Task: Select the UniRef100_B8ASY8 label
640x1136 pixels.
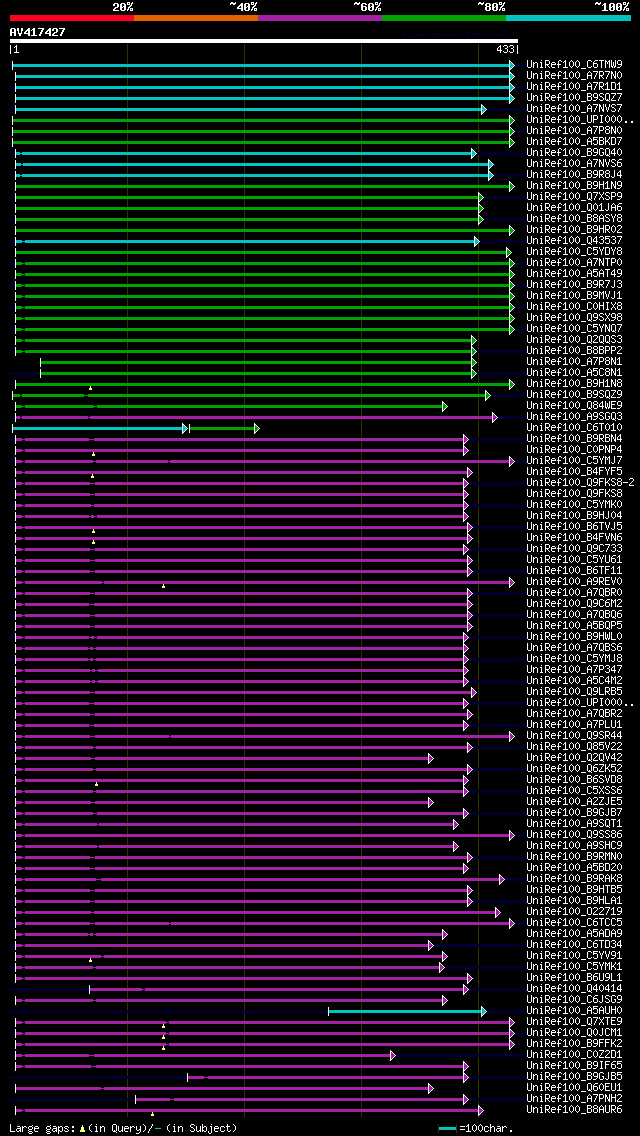Action: point(574,219)
